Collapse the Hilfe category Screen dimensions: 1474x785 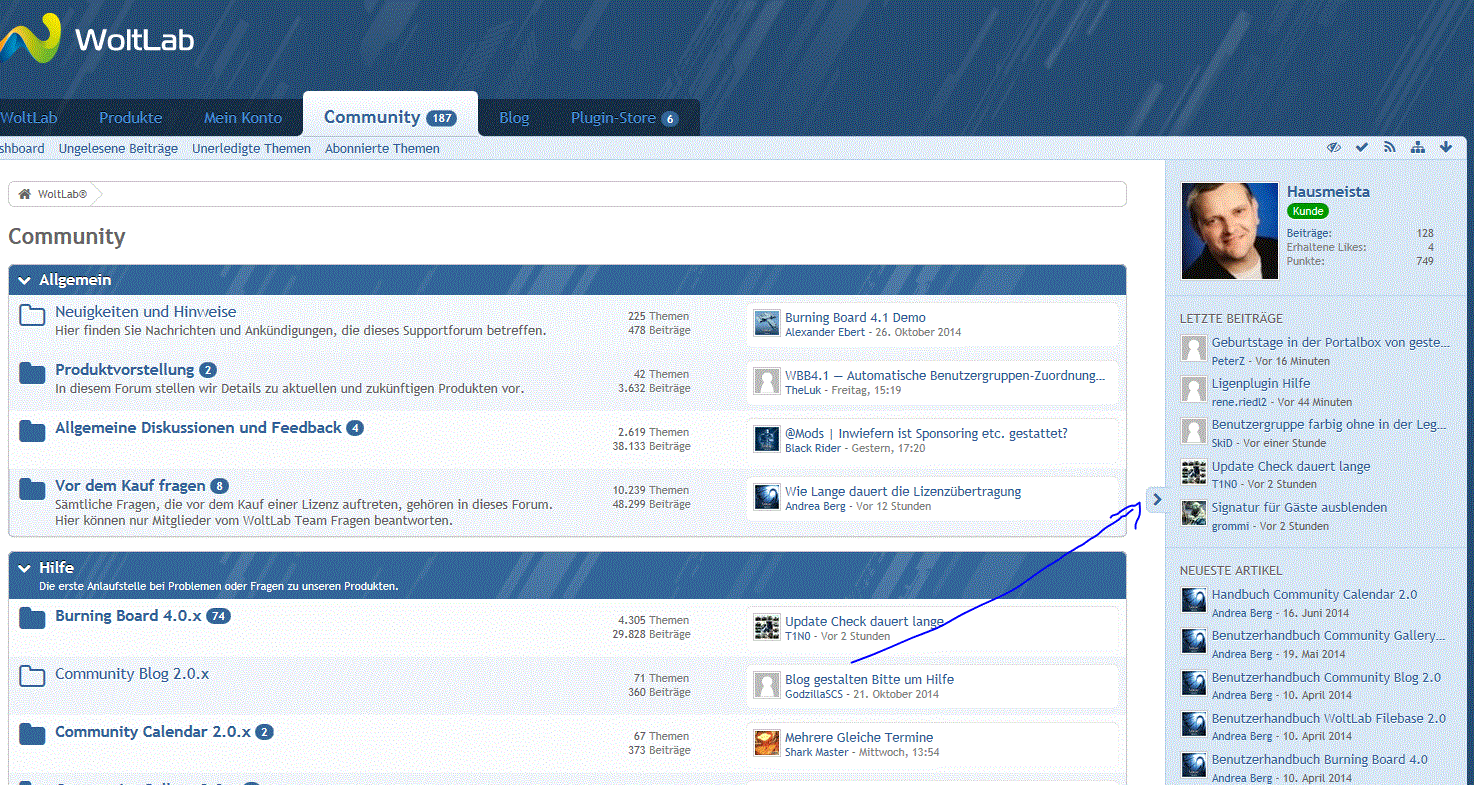[25, 568]
